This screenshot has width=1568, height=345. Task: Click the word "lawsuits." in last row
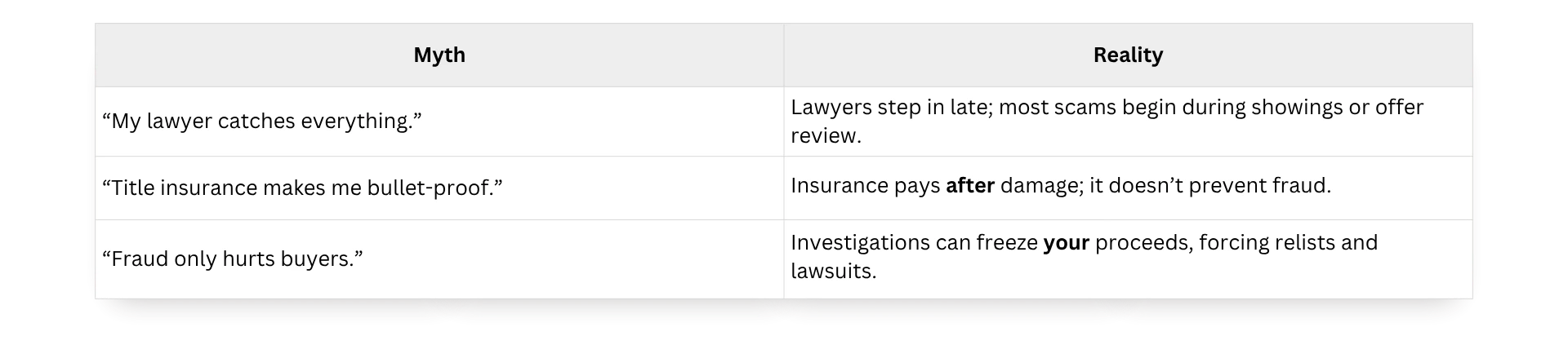833,271
